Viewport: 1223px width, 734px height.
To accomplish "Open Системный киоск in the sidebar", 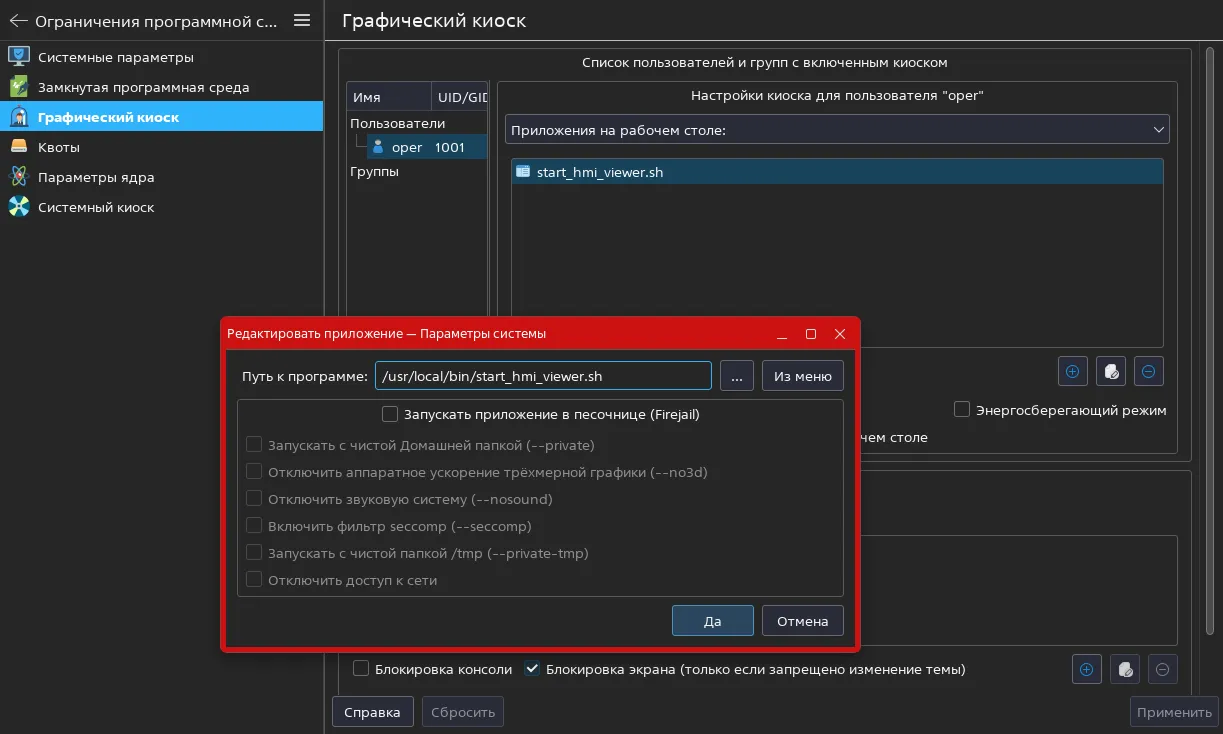I will coord(161,207).
